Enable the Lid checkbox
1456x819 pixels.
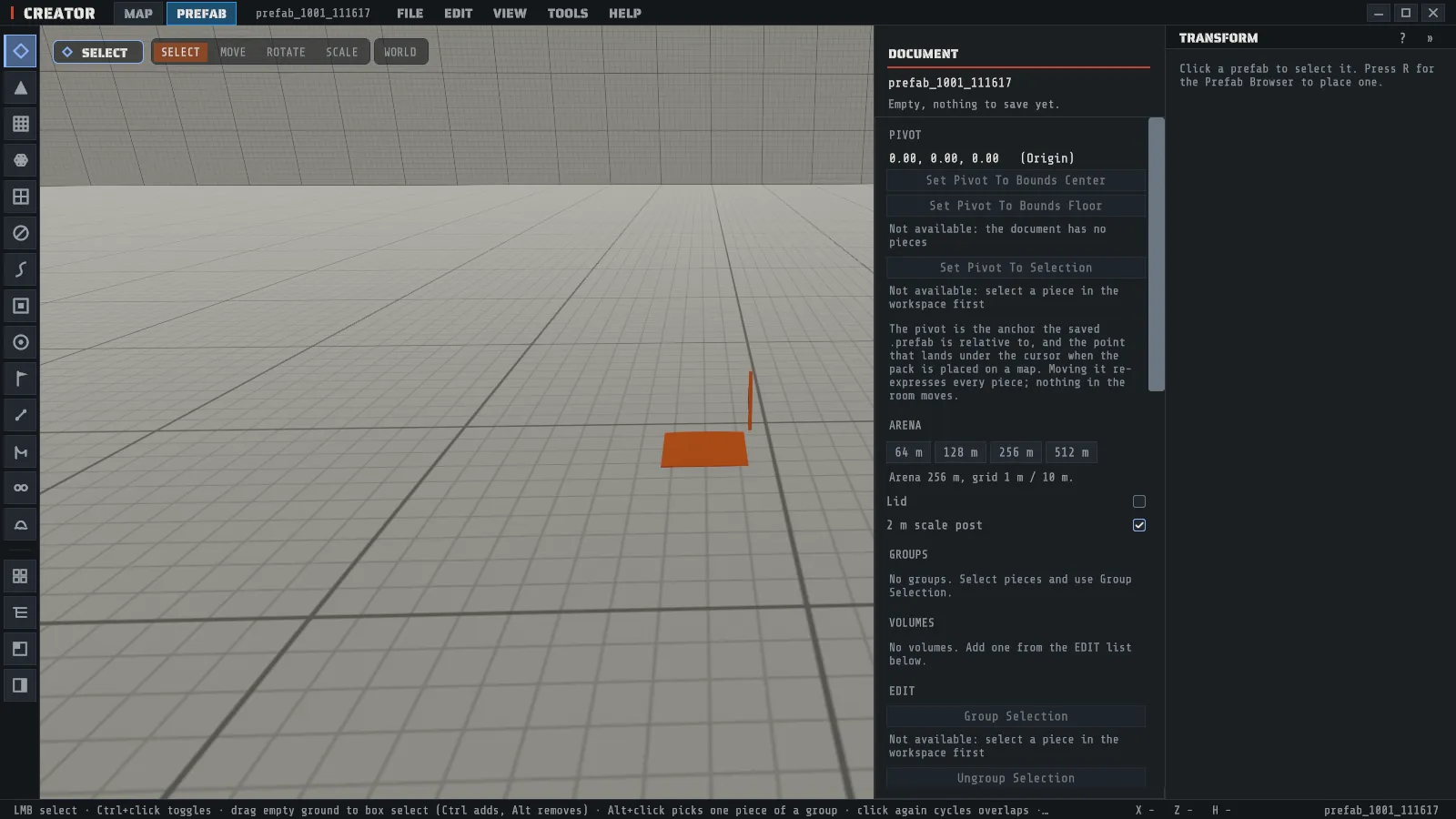click(1138, 501)
